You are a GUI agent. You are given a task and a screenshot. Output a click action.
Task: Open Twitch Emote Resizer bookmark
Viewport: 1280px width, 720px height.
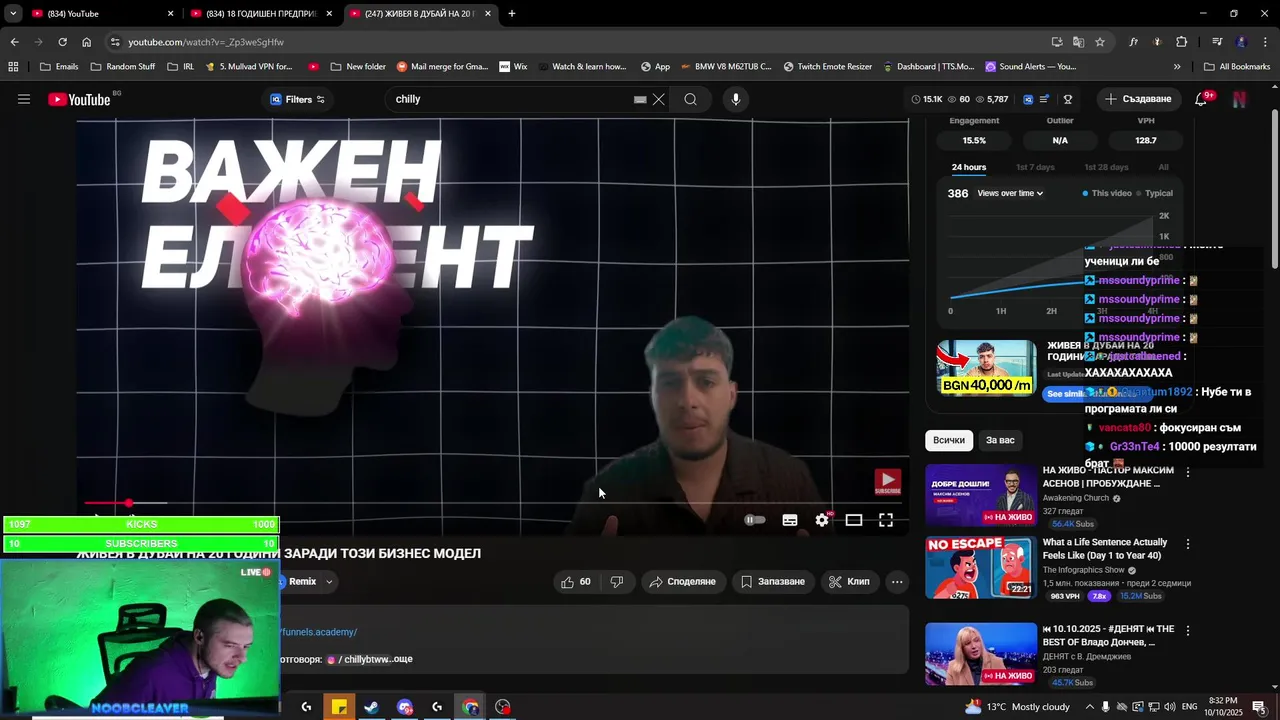[x=827, y=67]
